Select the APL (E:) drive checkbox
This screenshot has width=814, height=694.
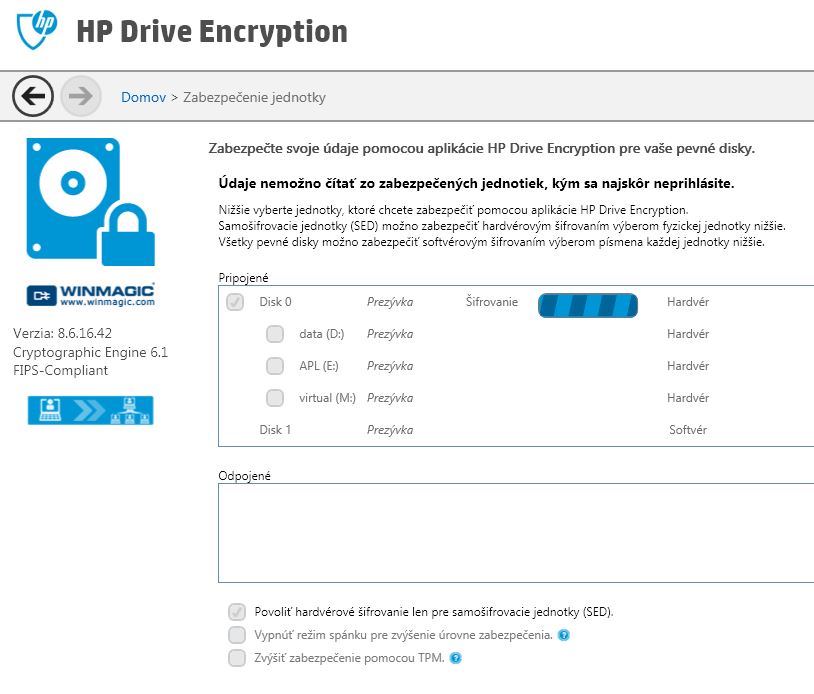(x=275, y=366)
